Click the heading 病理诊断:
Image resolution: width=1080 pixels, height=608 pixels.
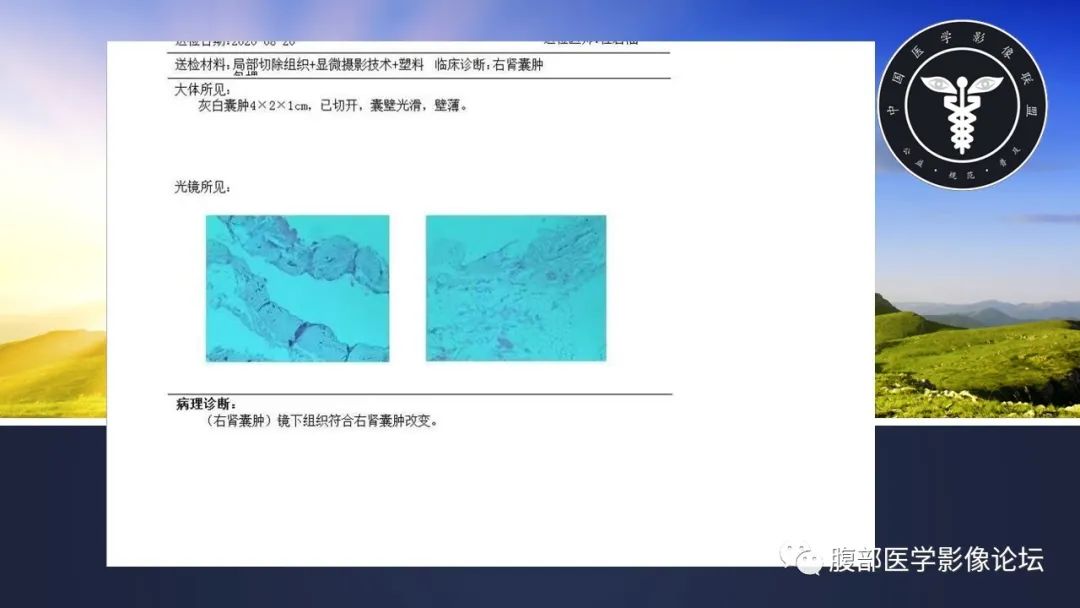[x=206, y=404]
